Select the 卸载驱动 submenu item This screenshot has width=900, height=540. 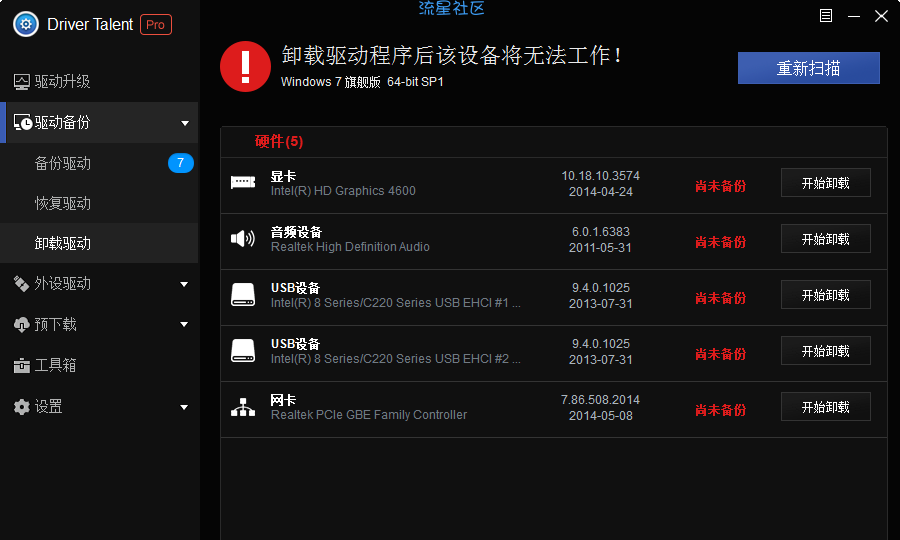(99, 243)
